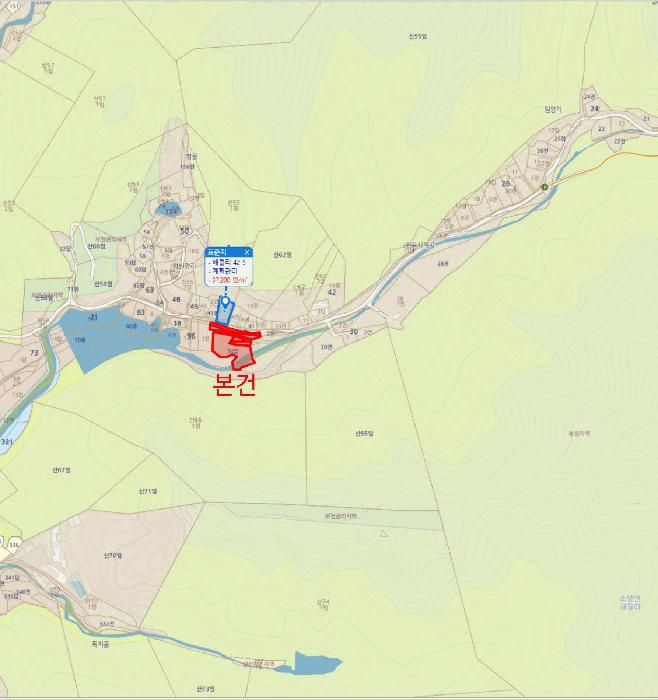
Task: Click the 산71임 parcel label
Action: click(148, 491)
